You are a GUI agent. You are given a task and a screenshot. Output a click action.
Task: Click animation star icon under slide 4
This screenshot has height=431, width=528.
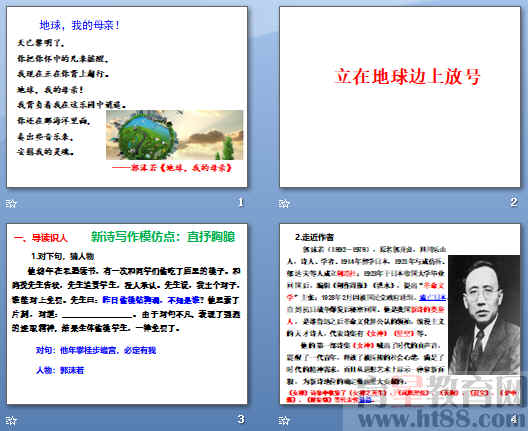[284, 420]
